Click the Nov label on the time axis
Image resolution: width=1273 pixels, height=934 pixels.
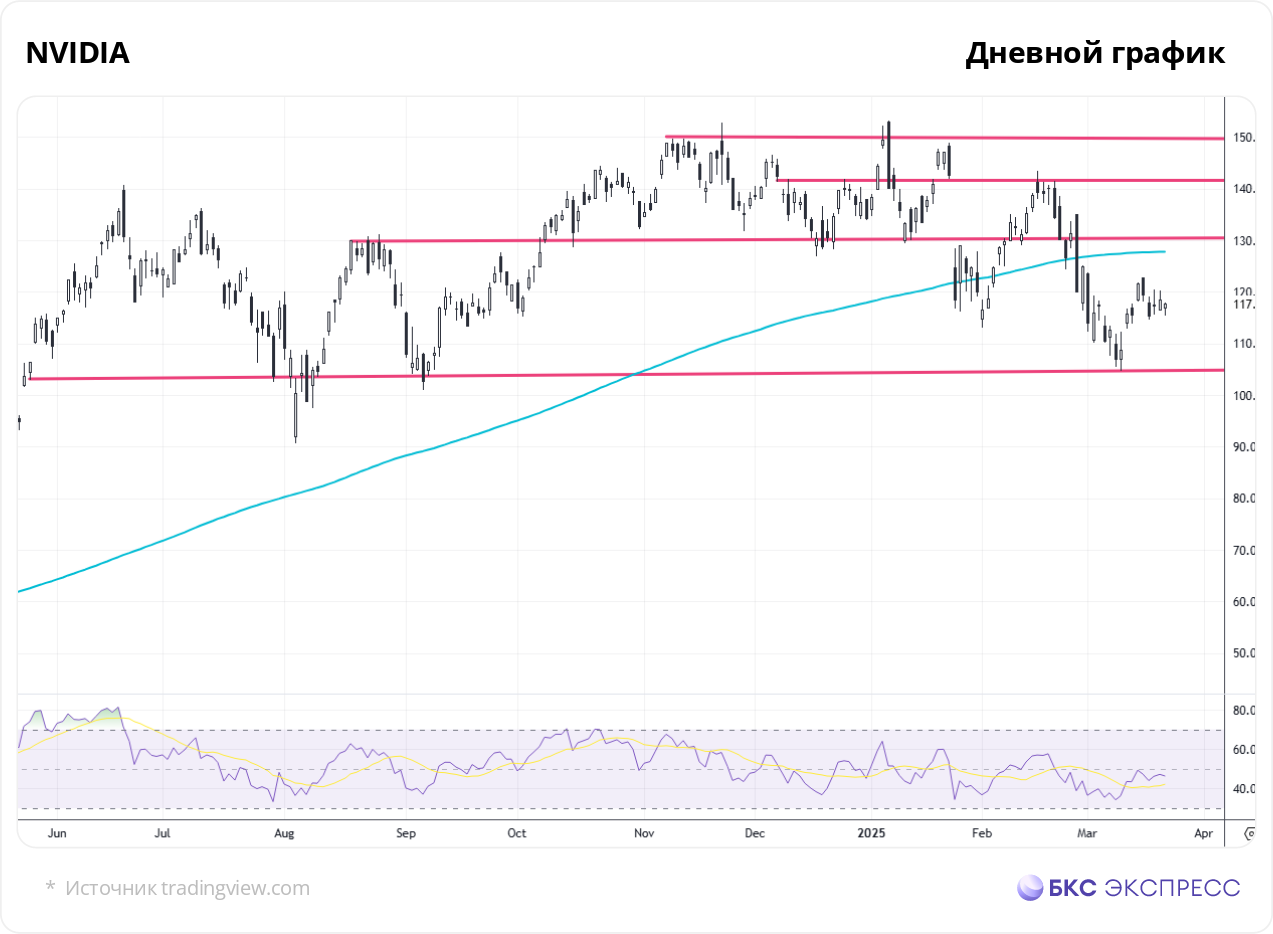(644, 832)
